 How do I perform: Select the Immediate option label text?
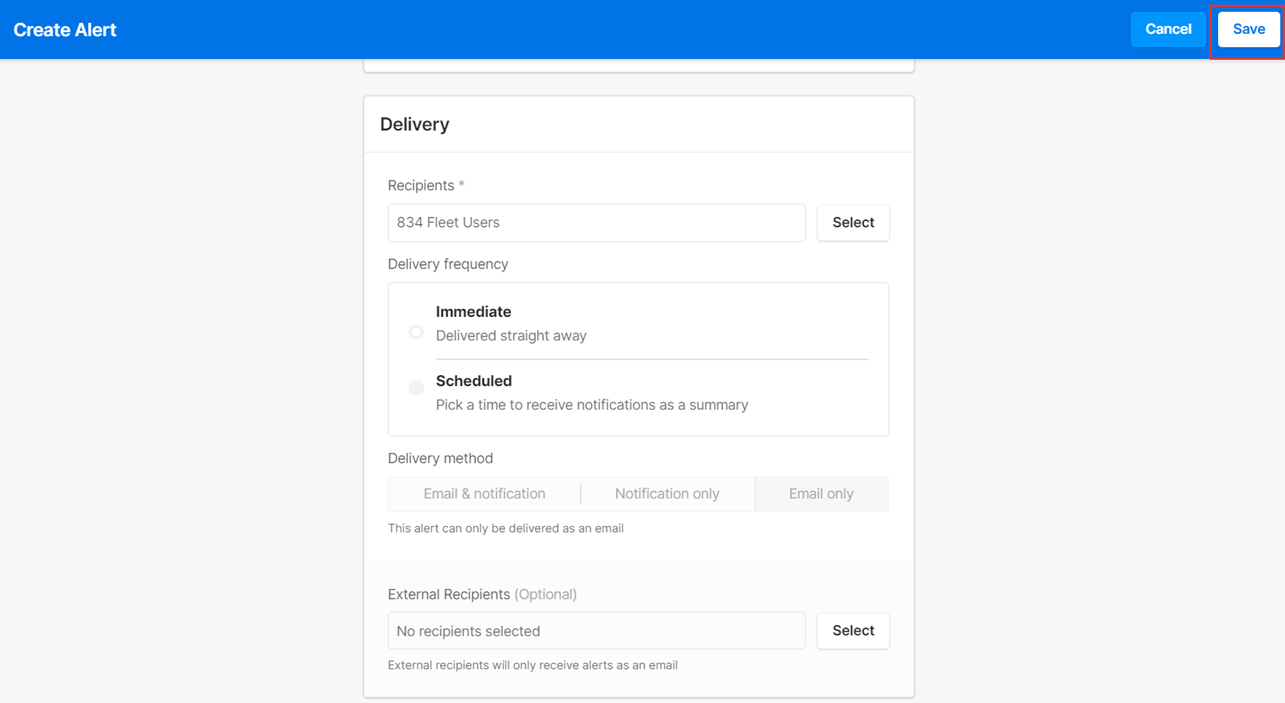click(x=473, y=312)
